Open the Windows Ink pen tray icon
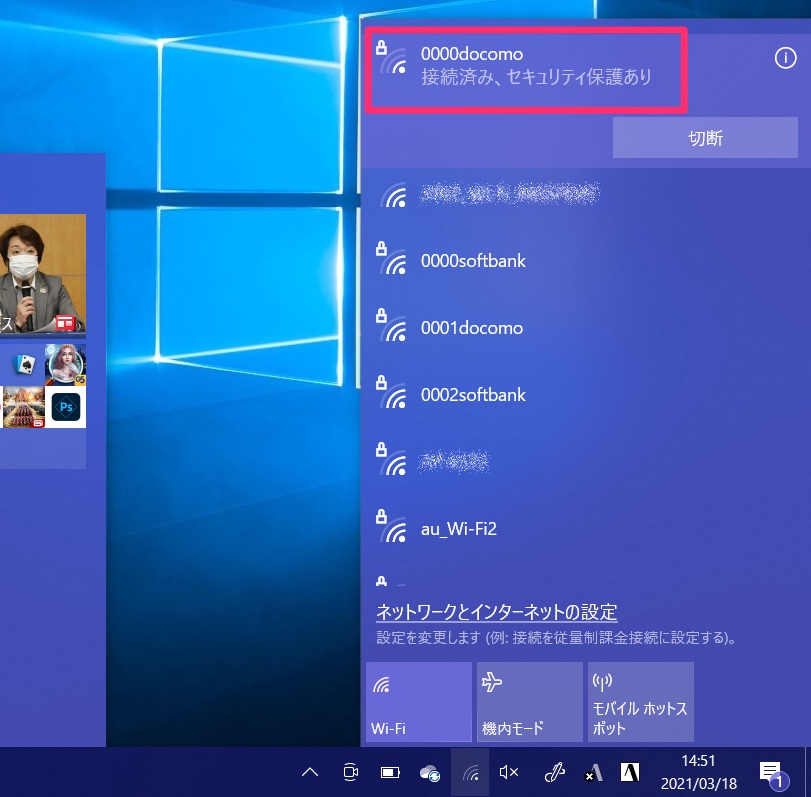811x797 pixels. pyautogui.click(x=554, y=772)
